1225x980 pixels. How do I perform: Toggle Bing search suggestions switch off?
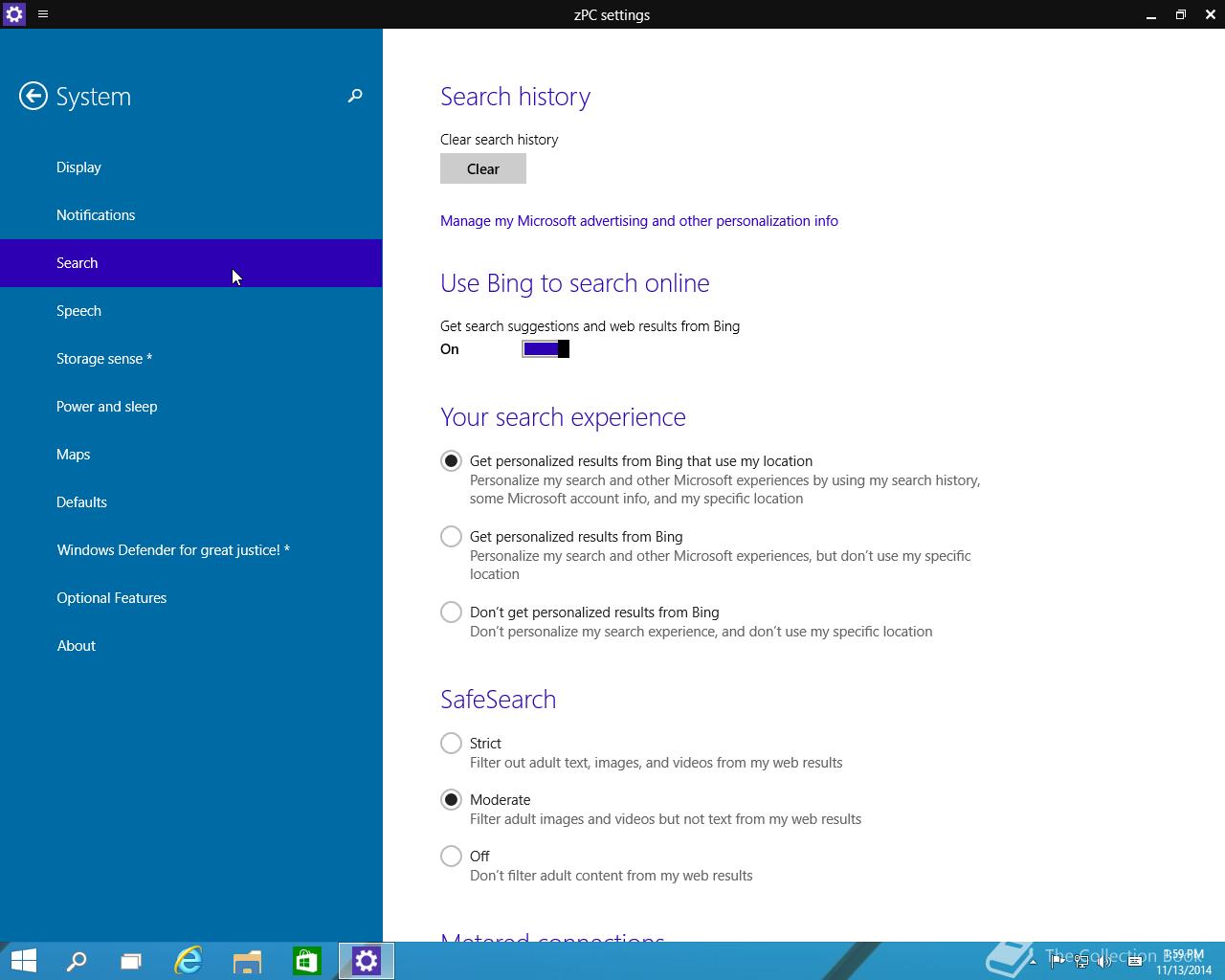546,349
